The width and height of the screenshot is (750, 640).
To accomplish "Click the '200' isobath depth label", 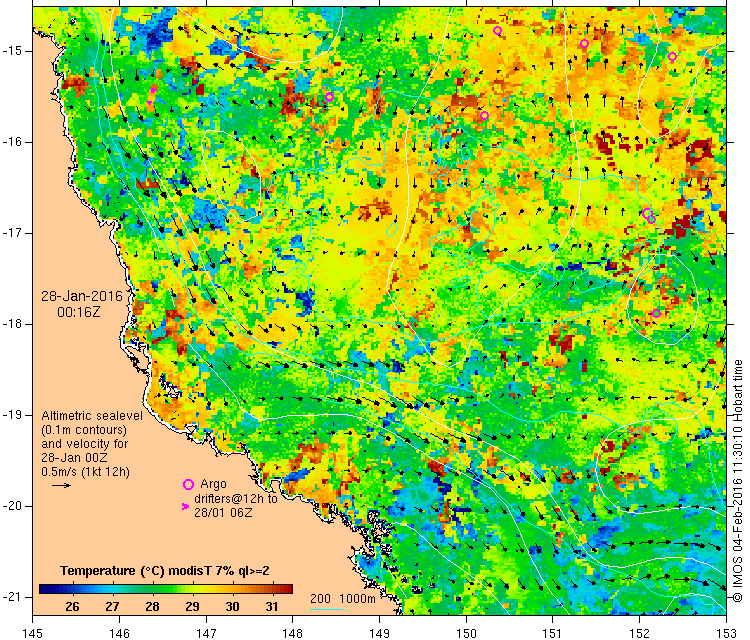I will tap(320, 598).
